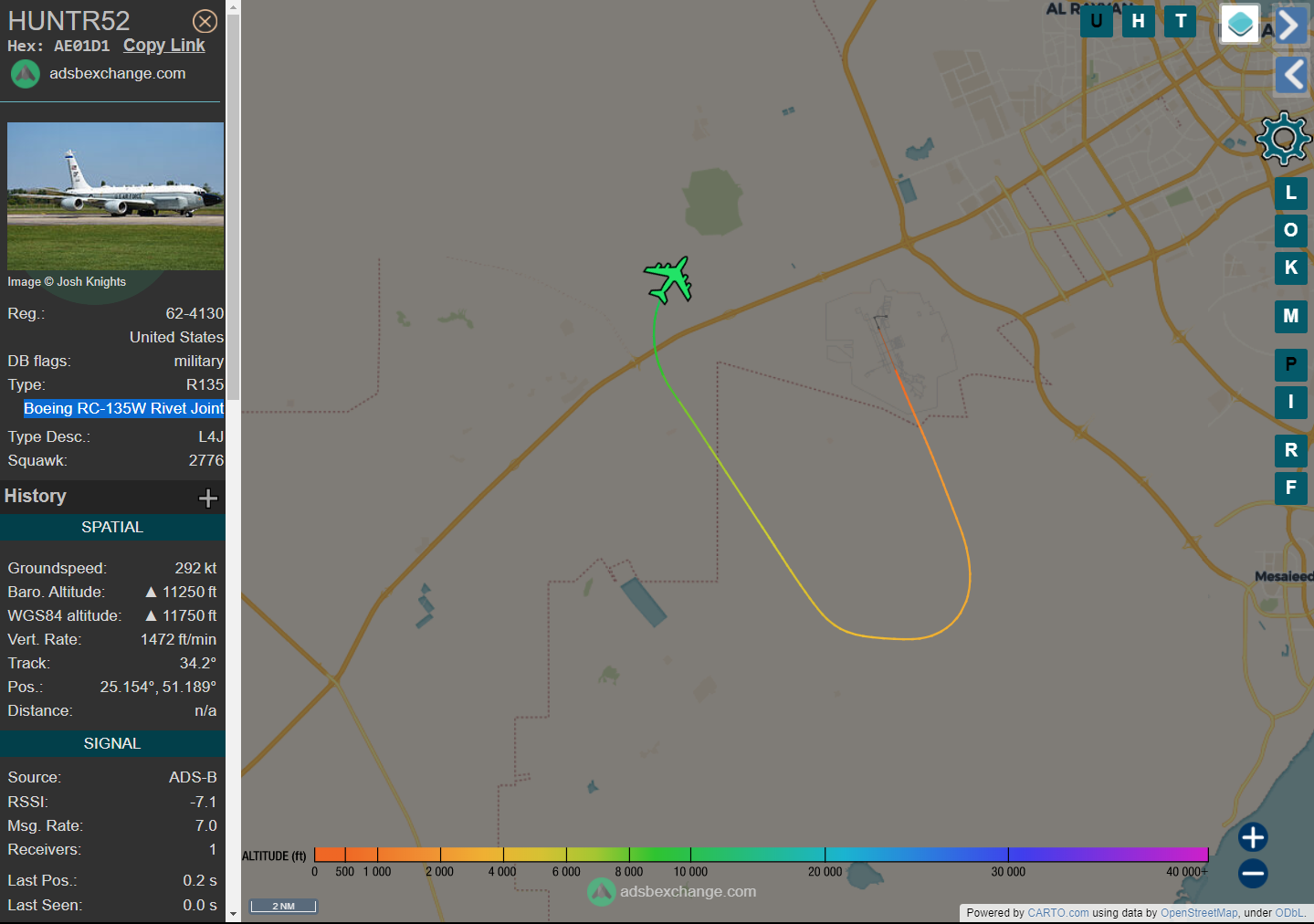Select the Boeing RC-135W Rivet Joint text
The height and width of the screenshot is (924, 1314).
pos(123,408)
